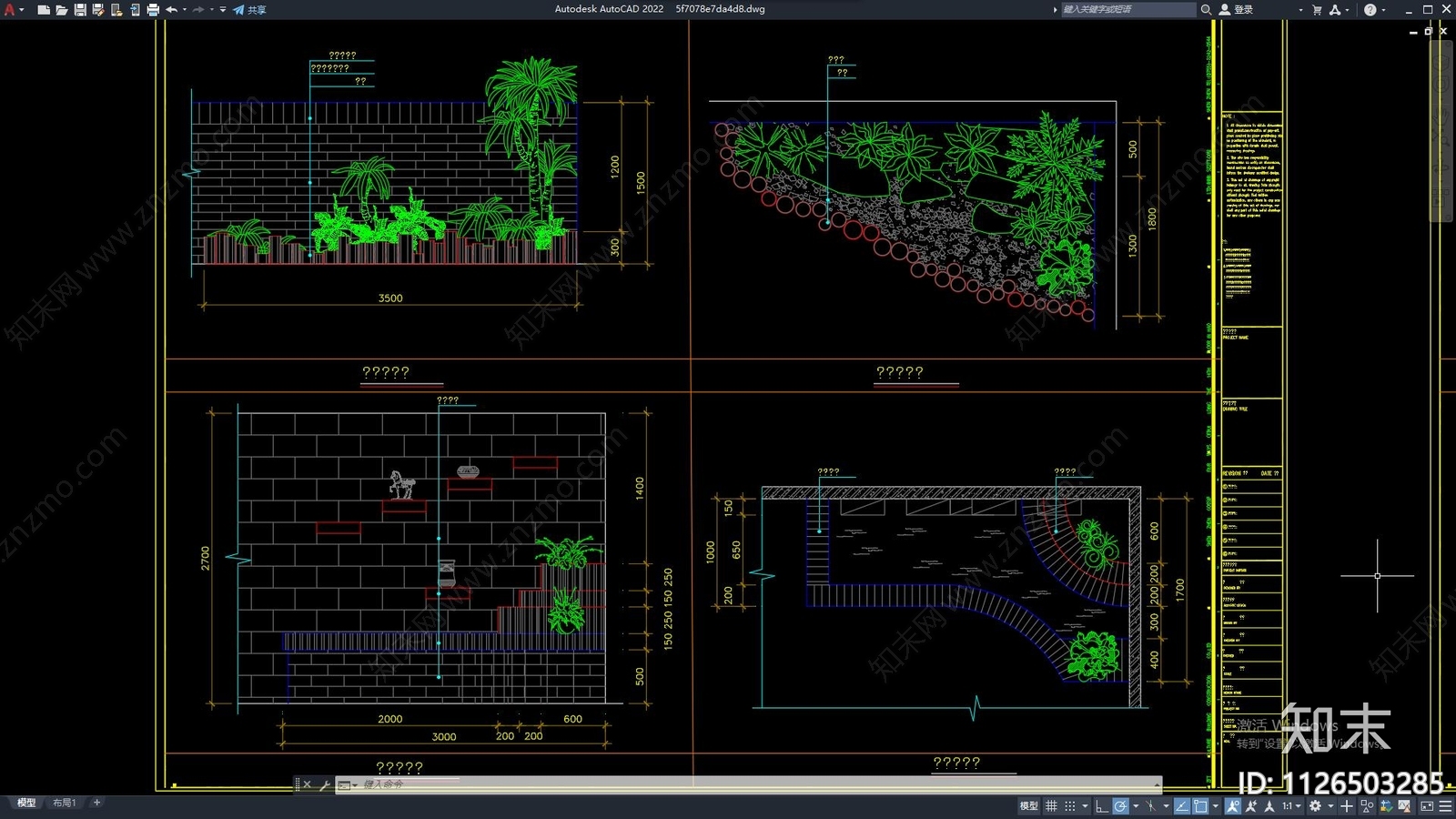Click the Redo arrow icon
The width and height of the screenshot is (1456, 819).
coord(198,10)
